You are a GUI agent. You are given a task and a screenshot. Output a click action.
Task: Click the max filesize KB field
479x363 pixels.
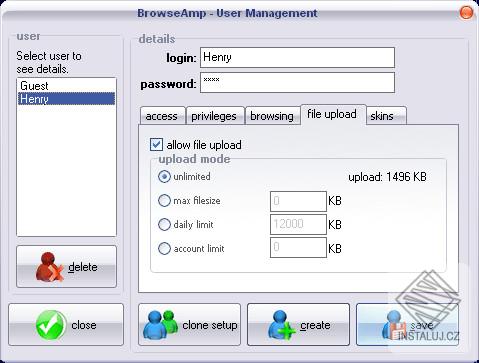[298, 201]
